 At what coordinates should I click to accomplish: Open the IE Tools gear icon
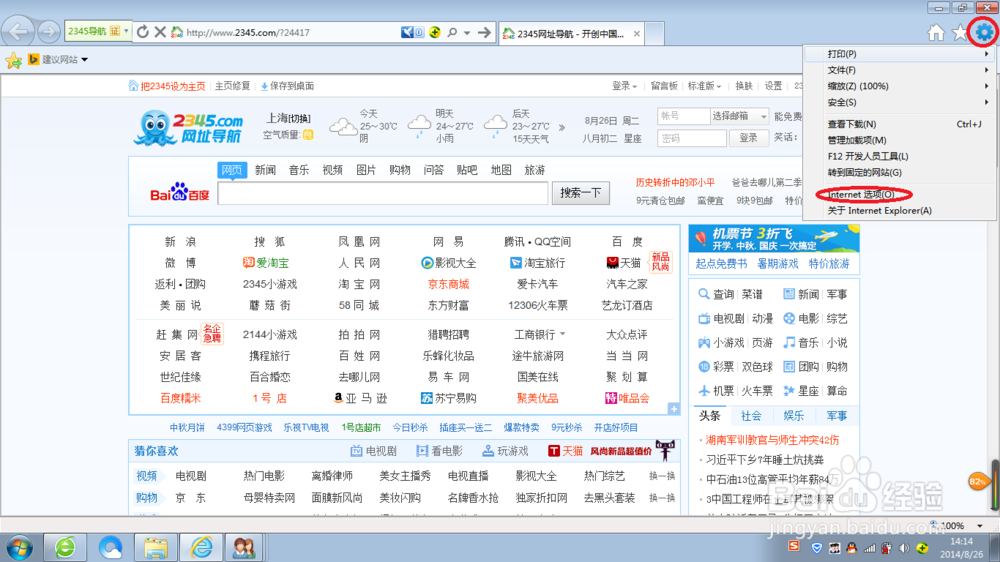[x=983, y=32]
